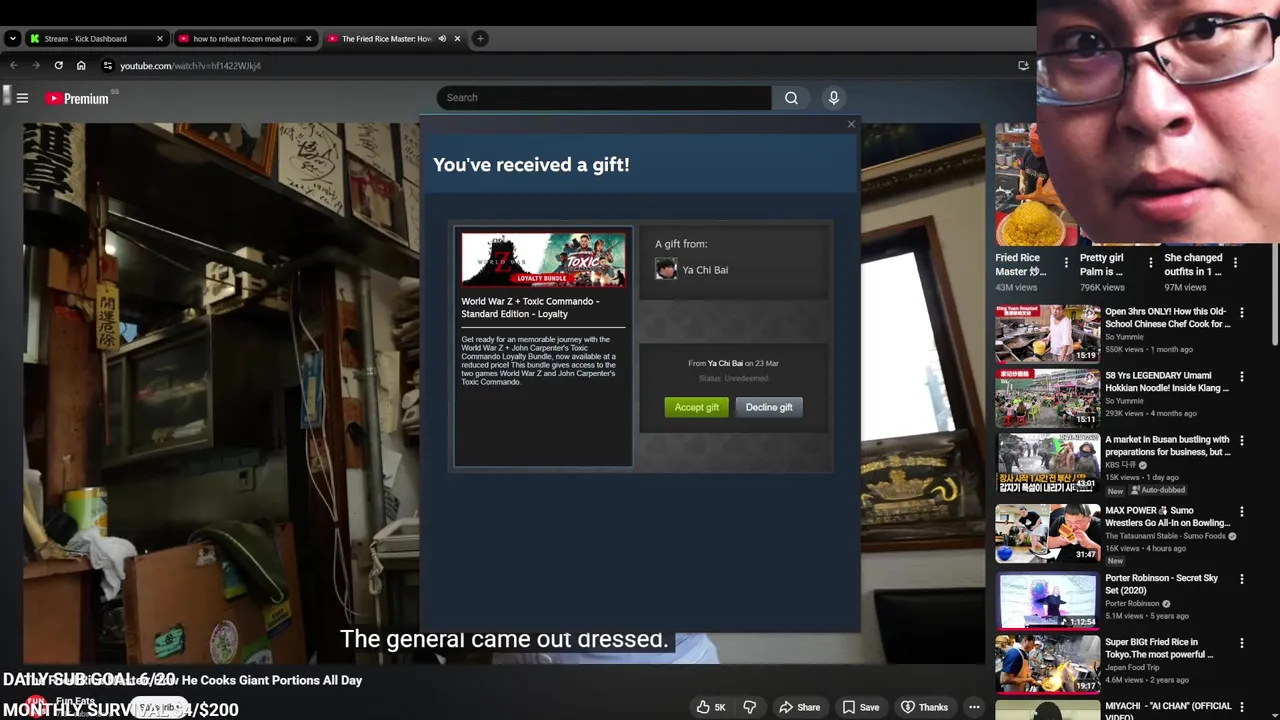View site information icon in address bar

tap(107, 66)
